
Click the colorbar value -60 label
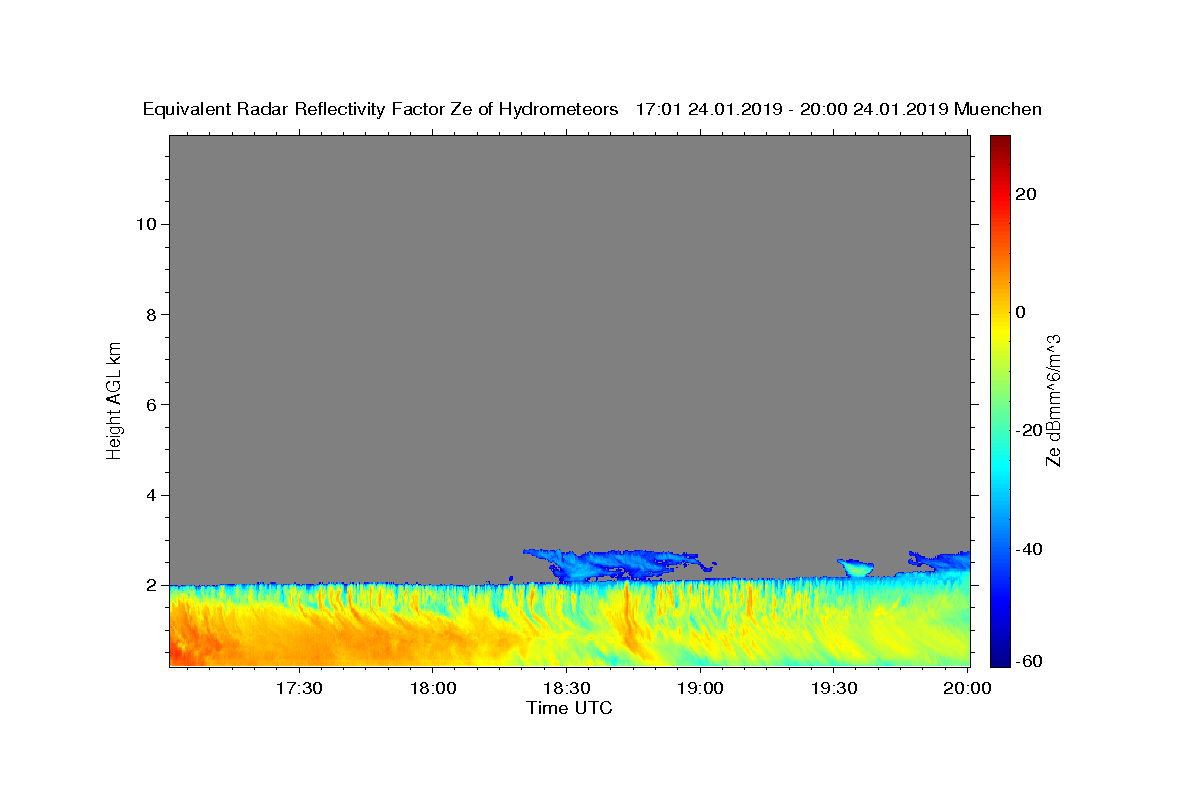[x=1029, y=661]
